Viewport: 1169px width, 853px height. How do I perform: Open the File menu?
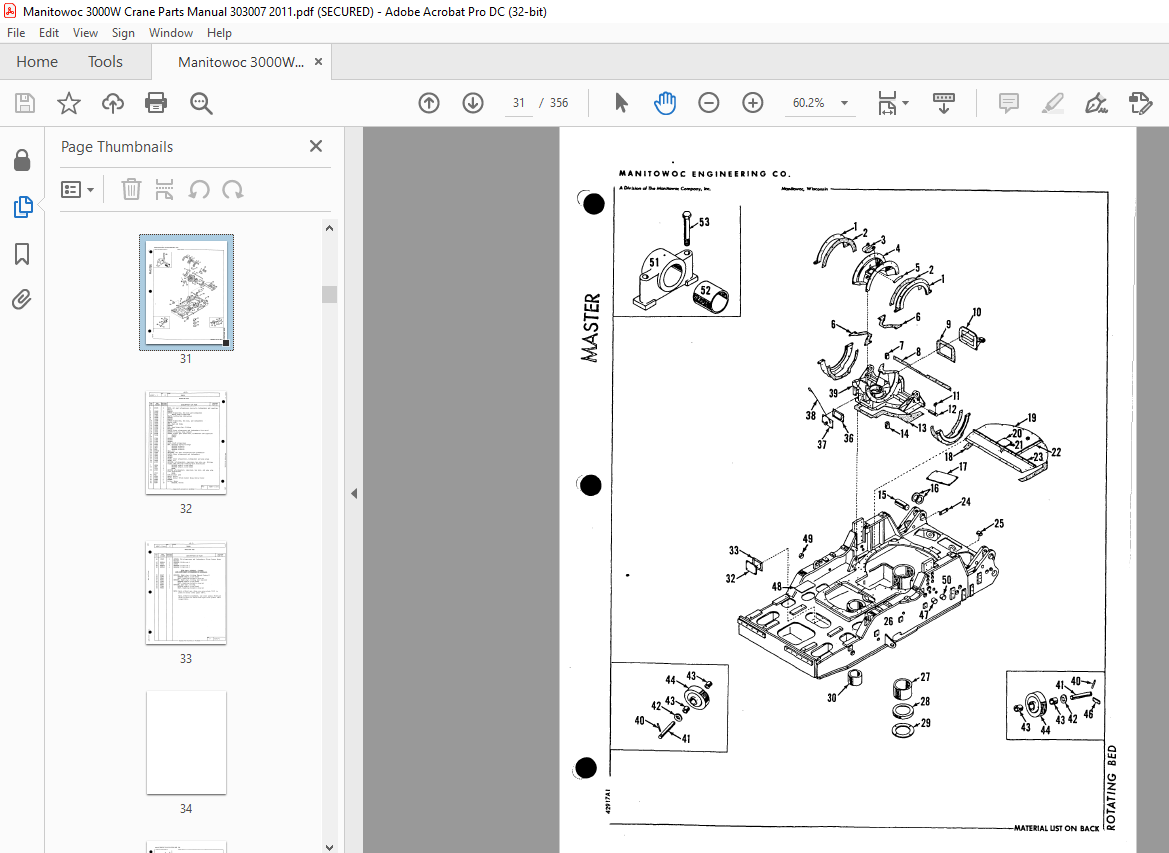[16, 33]
